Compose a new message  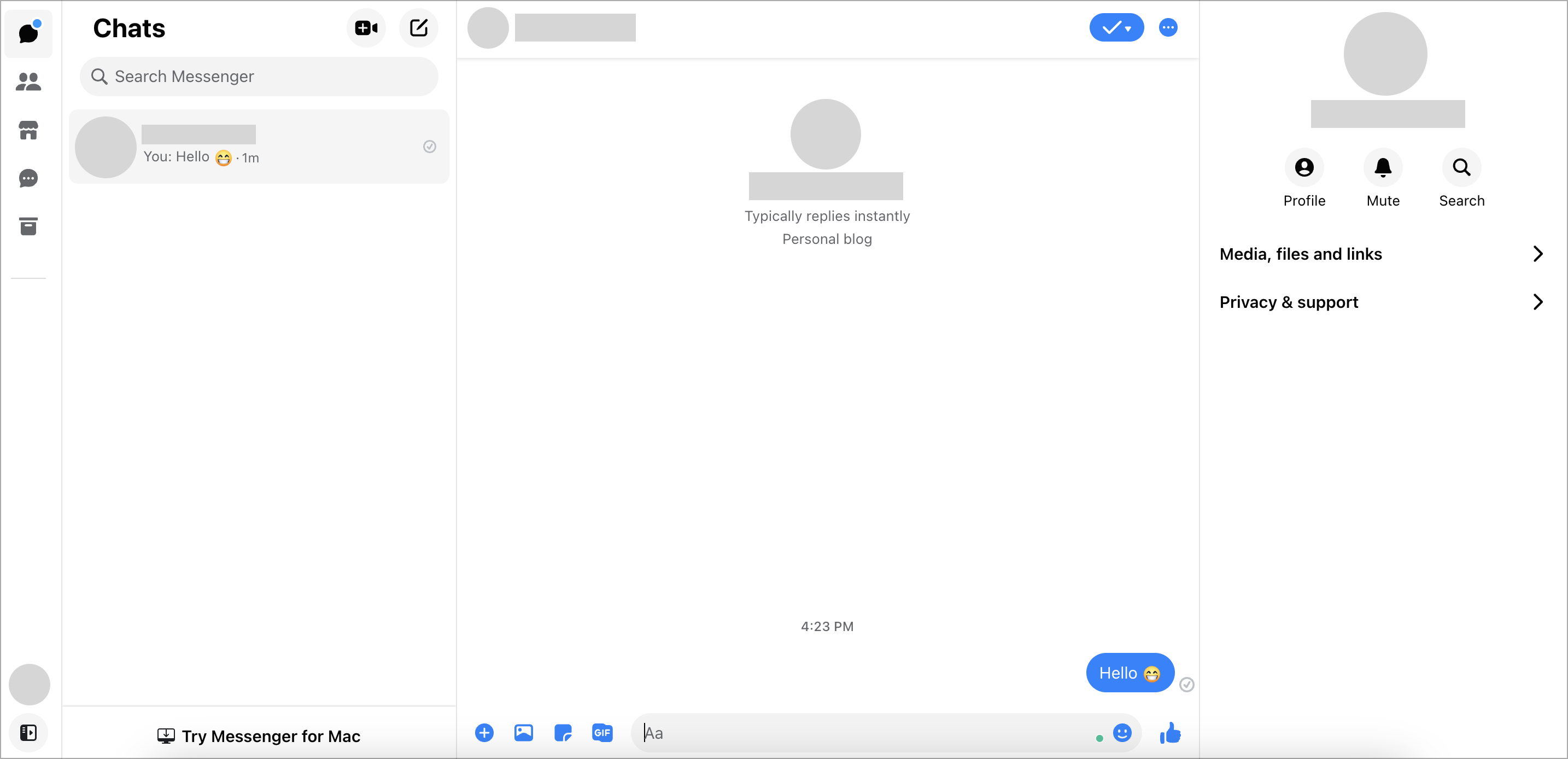pyautogui.click(x=419, y=27)
